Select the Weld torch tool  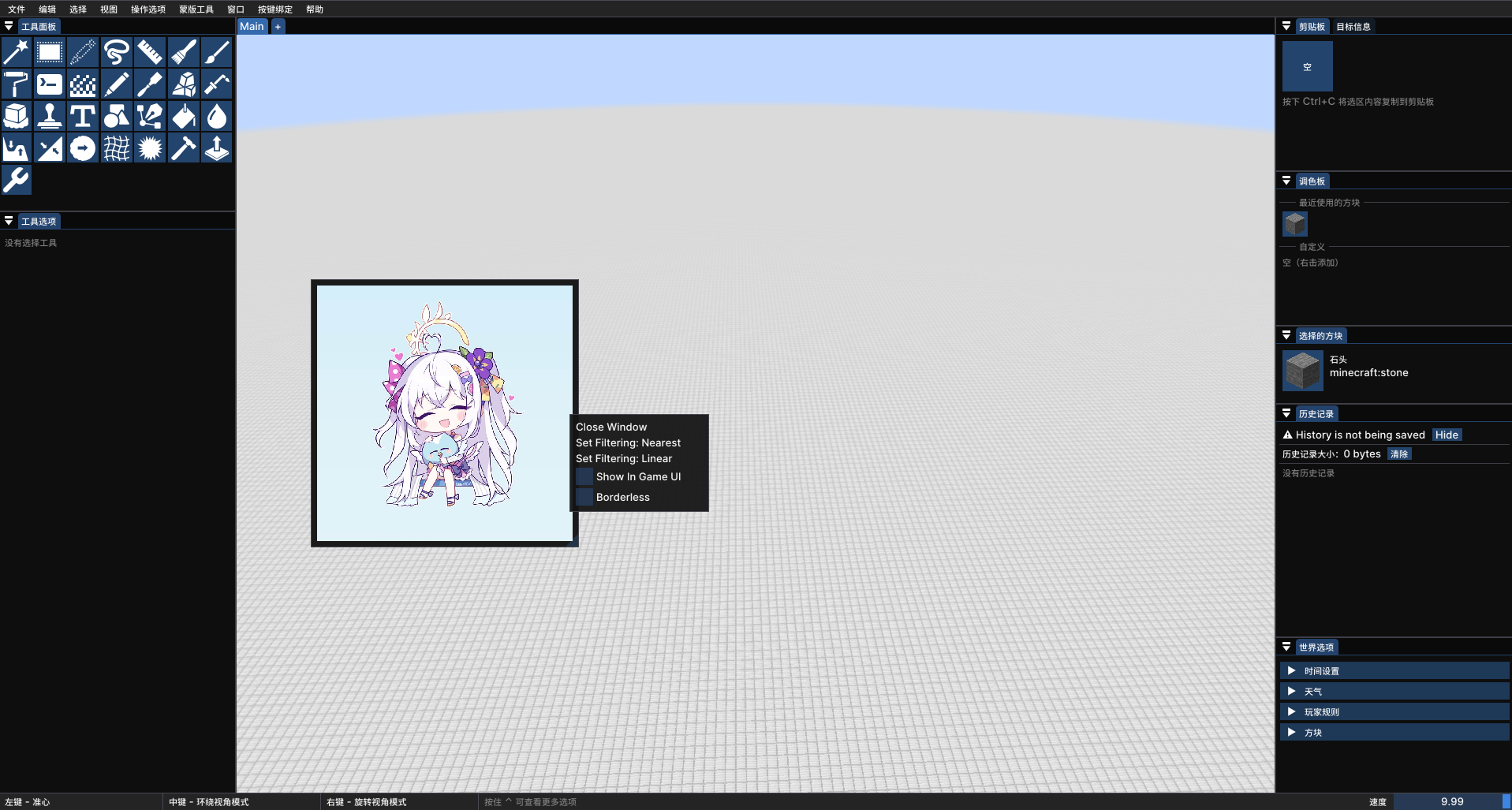click(217, 84)
